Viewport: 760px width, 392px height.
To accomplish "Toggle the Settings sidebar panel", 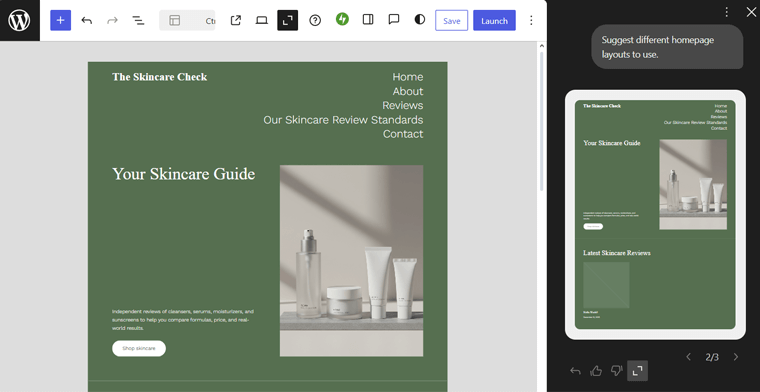I will (x=368, y=19).
